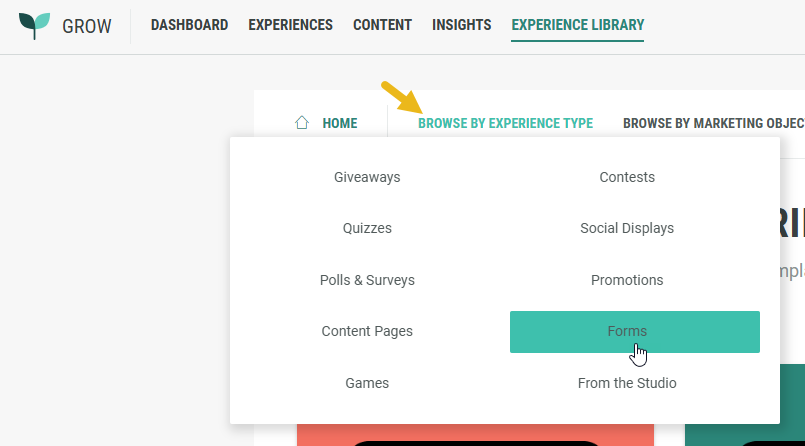Select the highlighted Forms option
Image resolution: width=805 pixels, height=446 pixels.
coord(634,332)
